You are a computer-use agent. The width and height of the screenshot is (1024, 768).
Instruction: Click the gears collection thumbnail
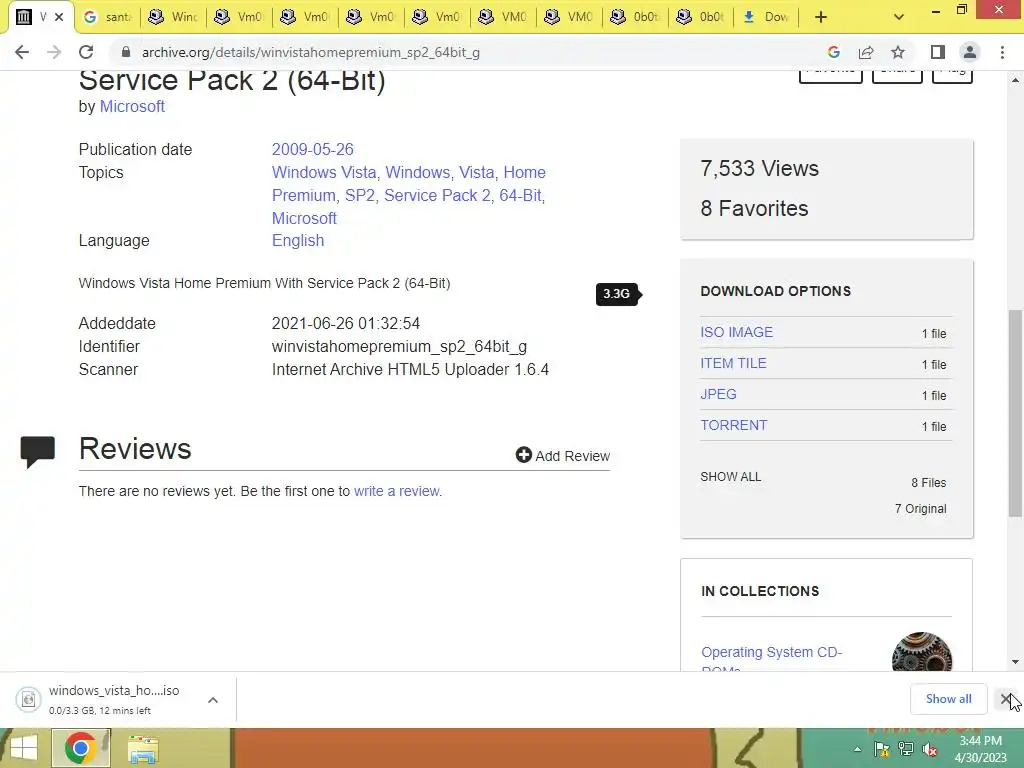(921, 652)
